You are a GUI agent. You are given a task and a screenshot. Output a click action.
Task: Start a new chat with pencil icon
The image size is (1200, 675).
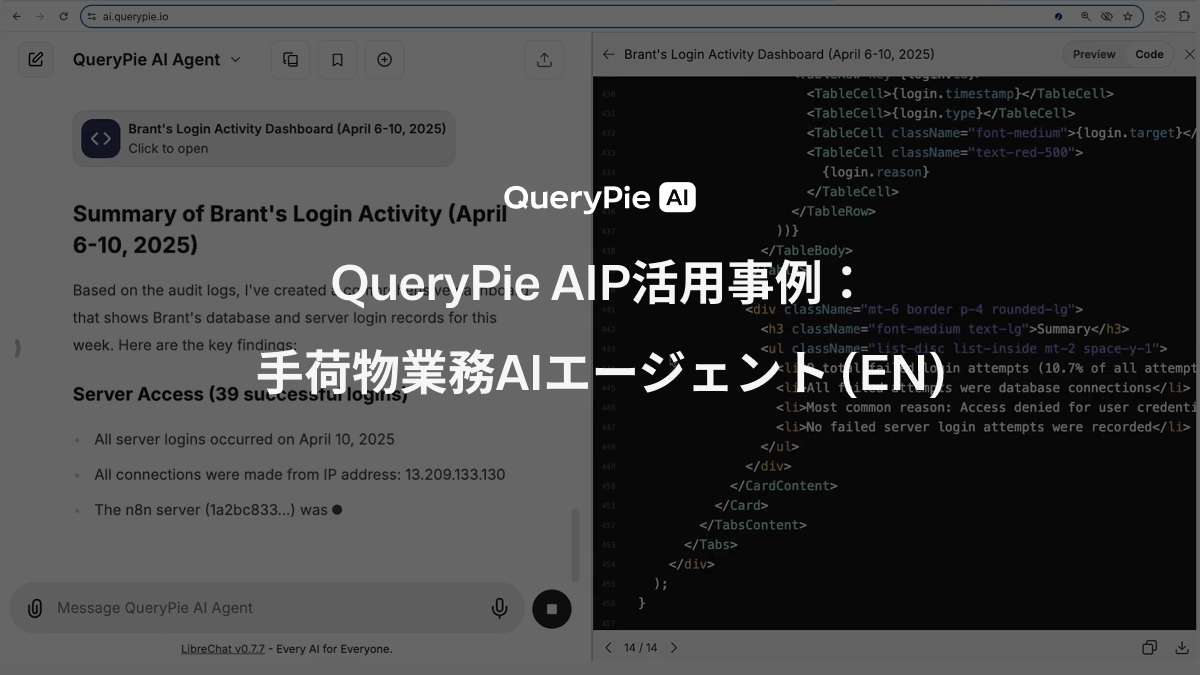tap(36, 60)
